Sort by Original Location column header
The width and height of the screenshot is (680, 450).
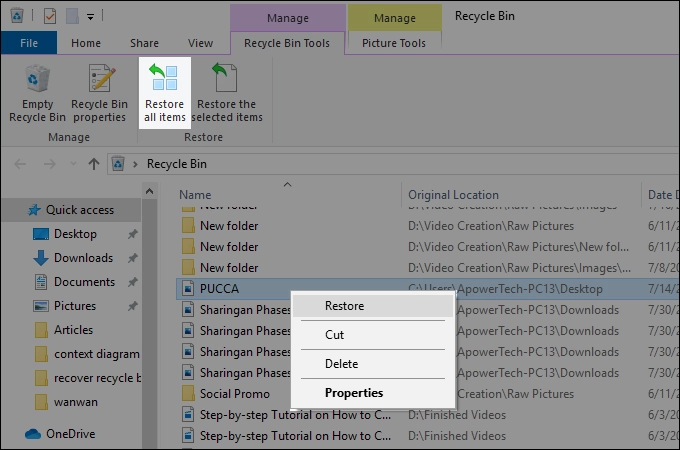pos(453,195)
